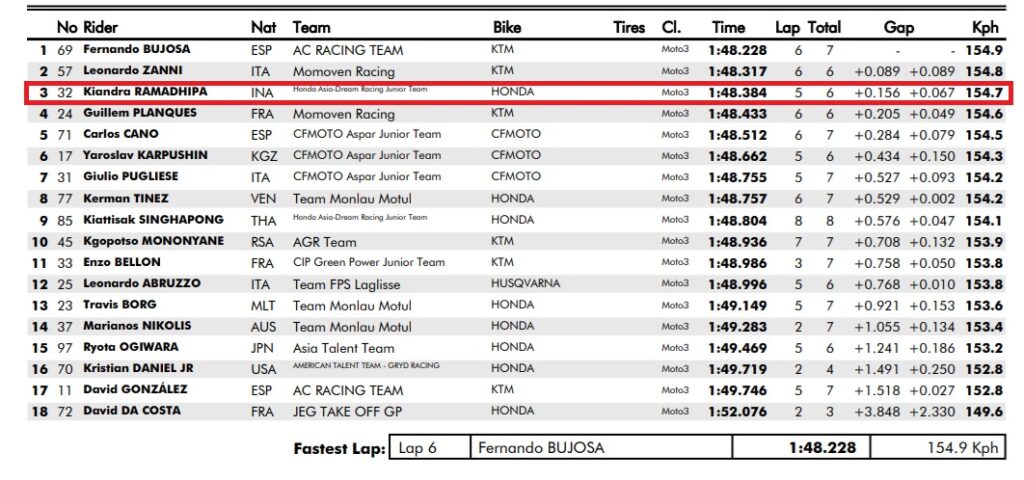Click Kiattisak SINGHAPONG rider name
This screenshot has width=1024, height=480.
pos(153,220)
